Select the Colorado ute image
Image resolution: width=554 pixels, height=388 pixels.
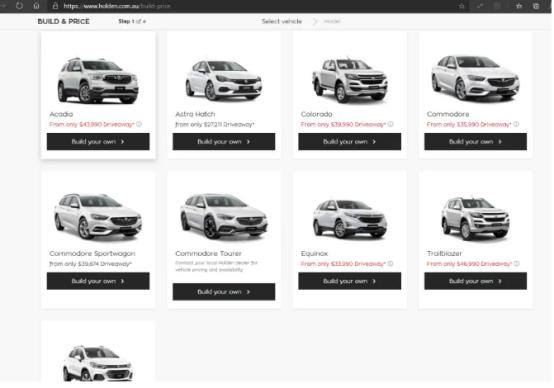point(349,80)
